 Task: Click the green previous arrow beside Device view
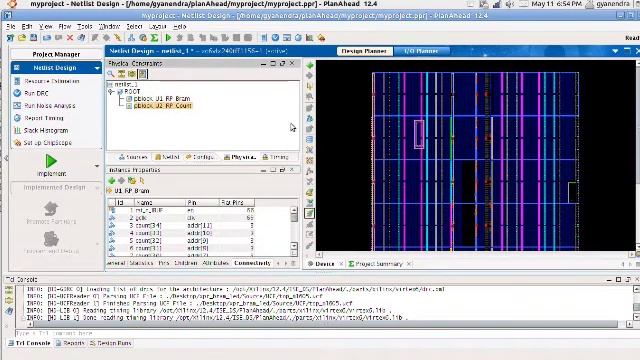(310, 65)
